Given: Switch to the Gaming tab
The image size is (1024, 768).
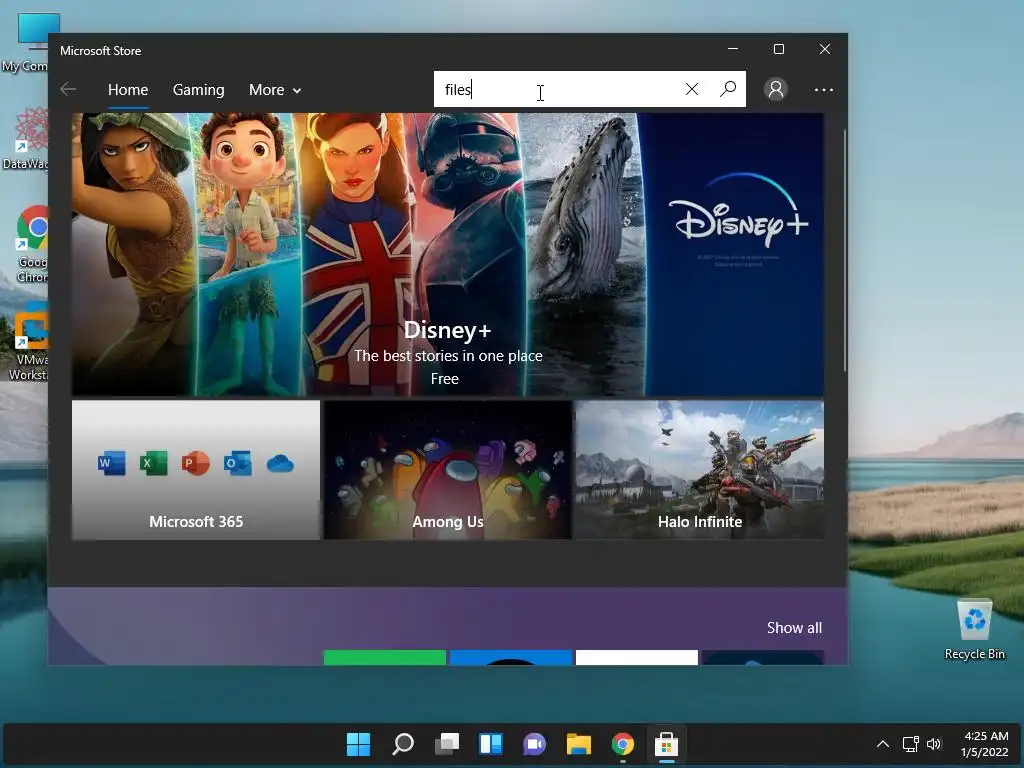Looking at the screenshot, I should (199, 89).
